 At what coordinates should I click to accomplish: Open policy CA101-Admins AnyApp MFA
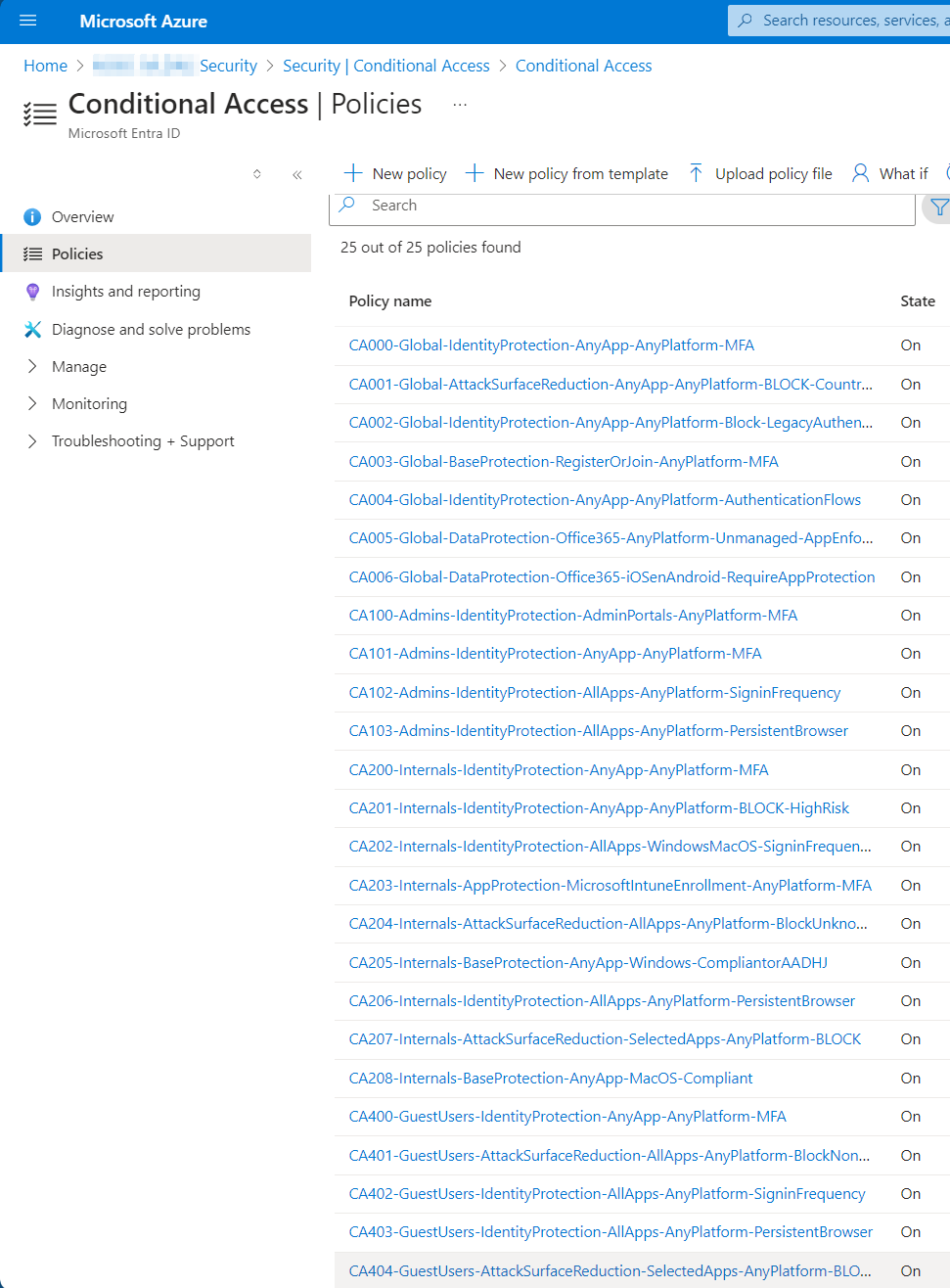(x=555, y=654)
